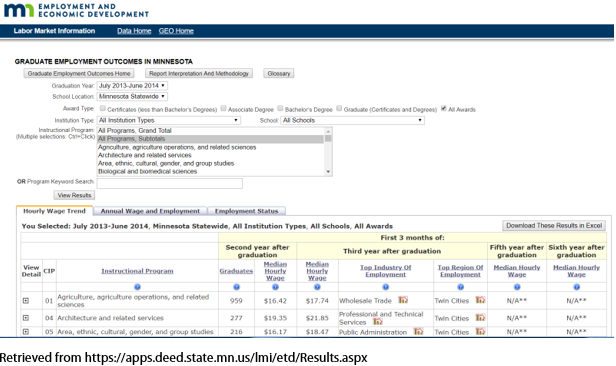Click help icon under second-year Median Hourly Wage
Viewport: 616px width, 366px height.
coord(275,287)
